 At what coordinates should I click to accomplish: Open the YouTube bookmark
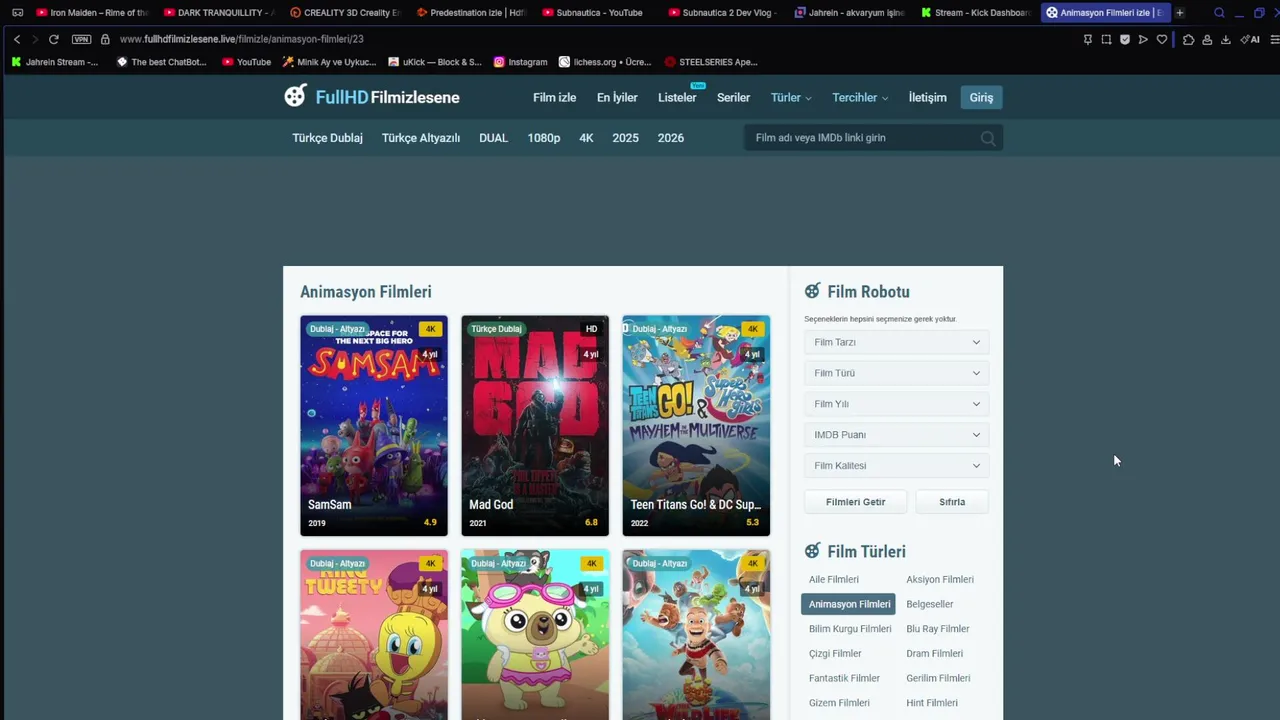(x=246, y=62)
